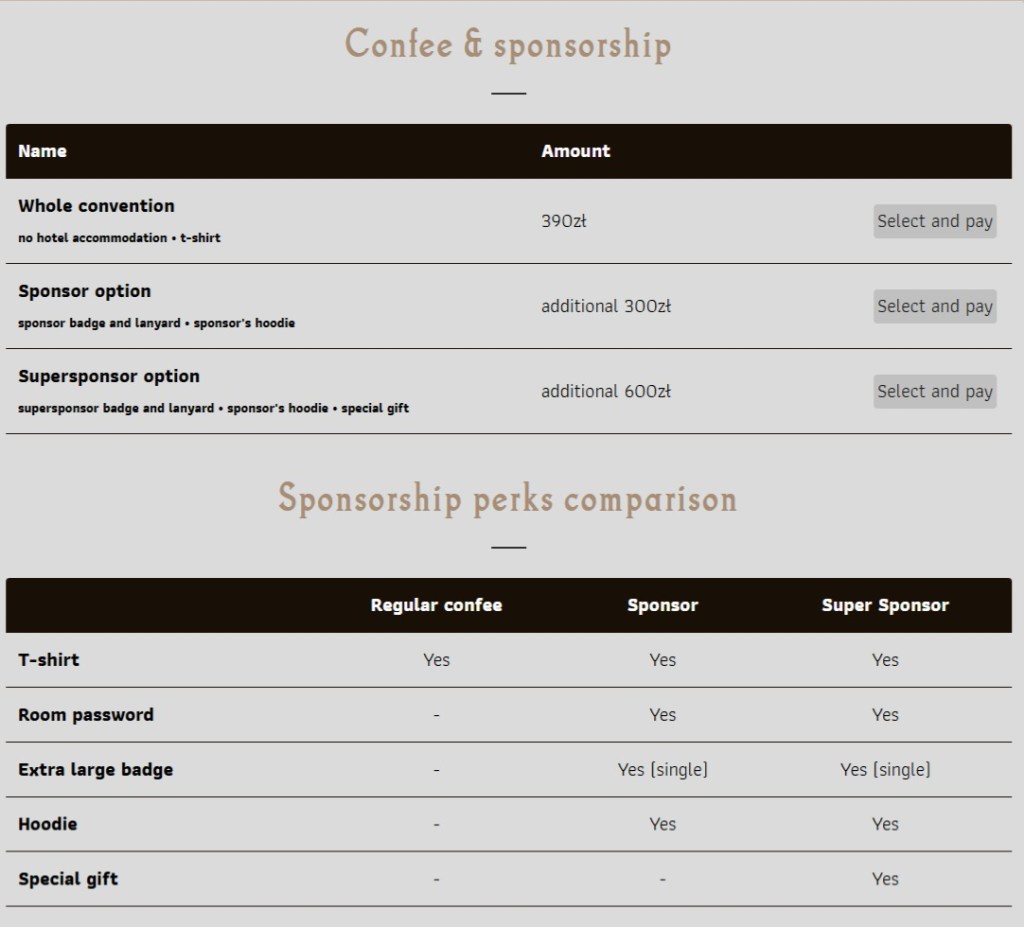Click the Super Sponsor column header
The image size is (1024, 927).
[885, 605]
